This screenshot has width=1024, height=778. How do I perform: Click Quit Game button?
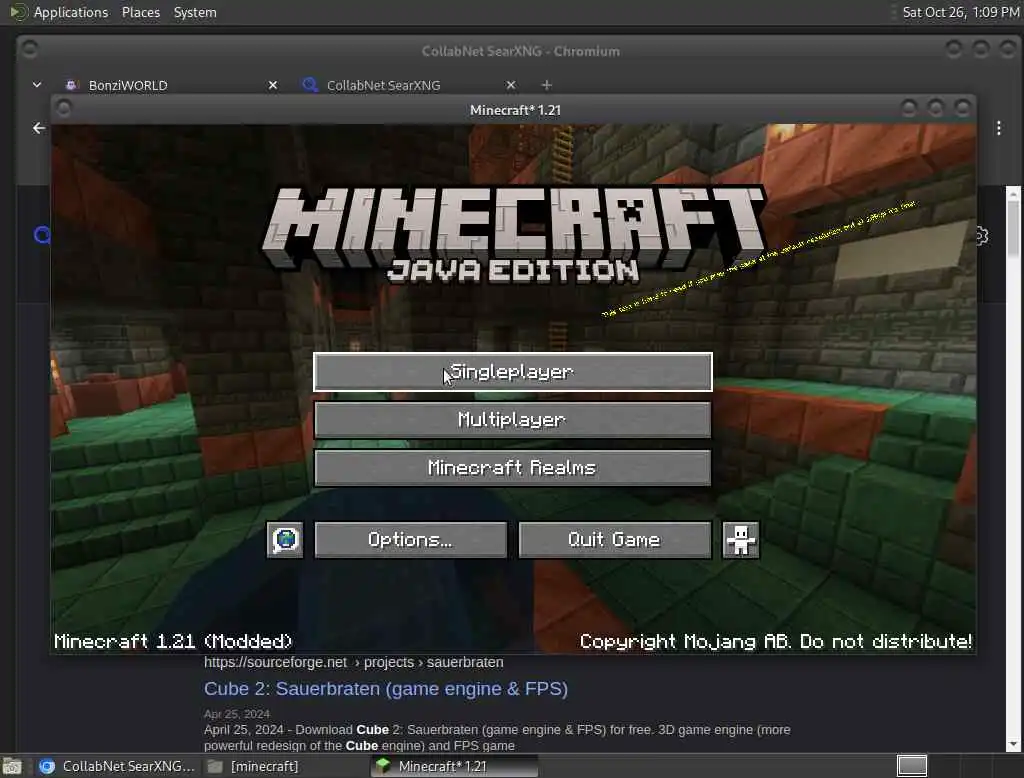coord(615,540)
